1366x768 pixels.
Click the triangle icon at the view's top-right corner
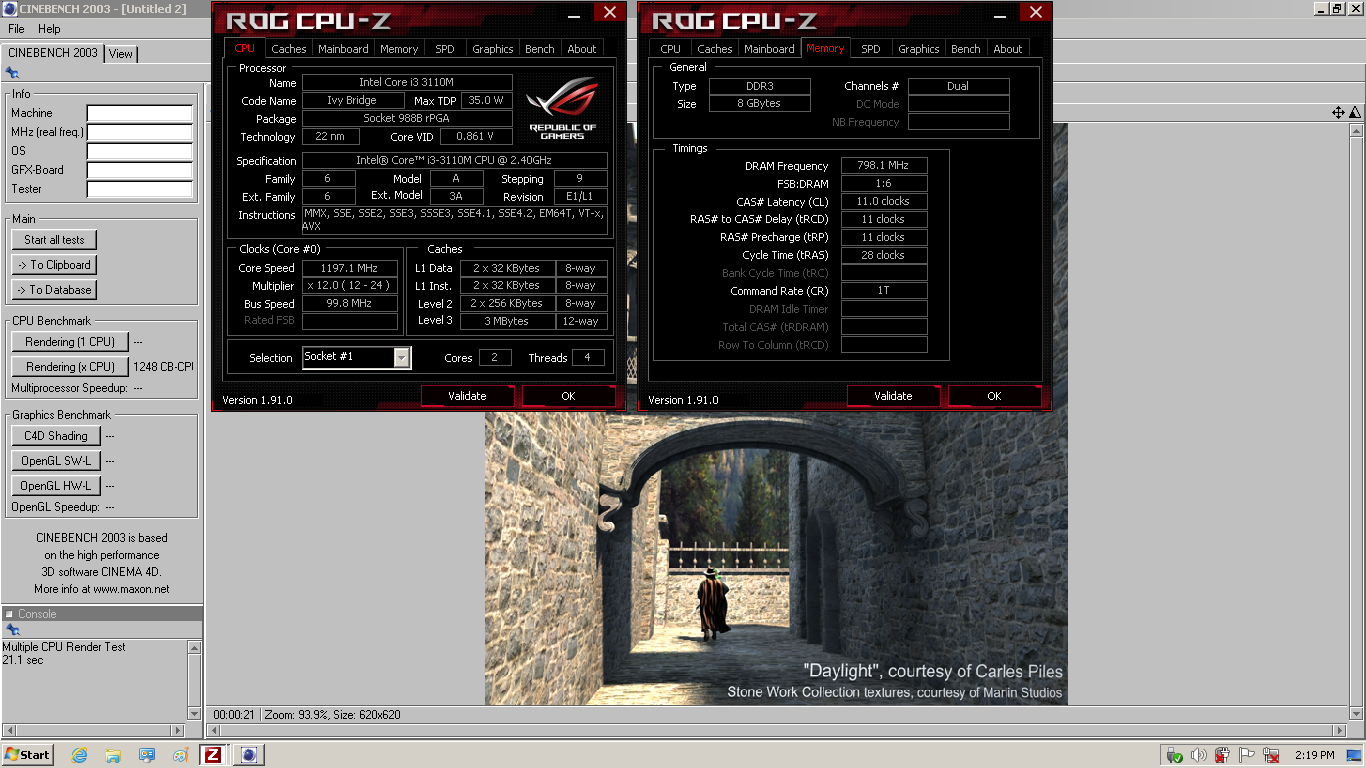click(1355, 113)
